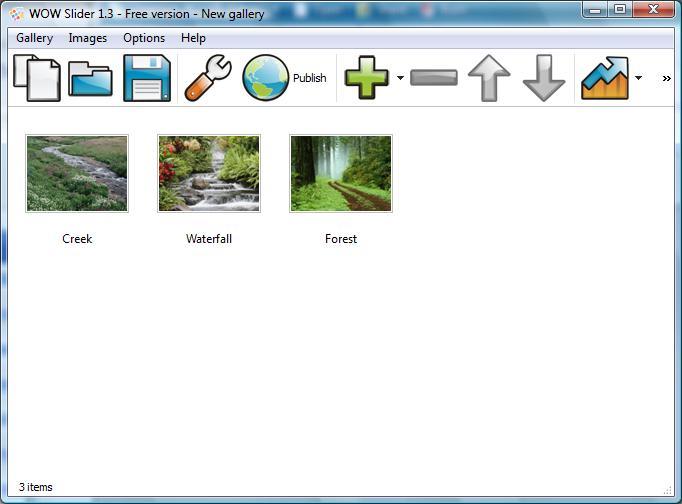Maximize the WOW Slider window
Viewport: 682px width, 504px height.
click(x=620, y=10)
